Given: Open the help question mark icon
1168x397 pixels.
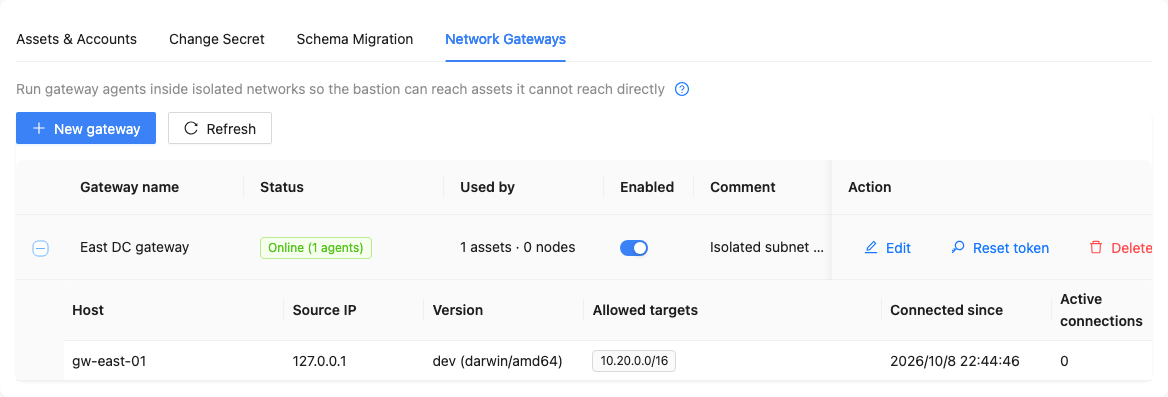Looking at the screenshot, I should tap(682, 89).
